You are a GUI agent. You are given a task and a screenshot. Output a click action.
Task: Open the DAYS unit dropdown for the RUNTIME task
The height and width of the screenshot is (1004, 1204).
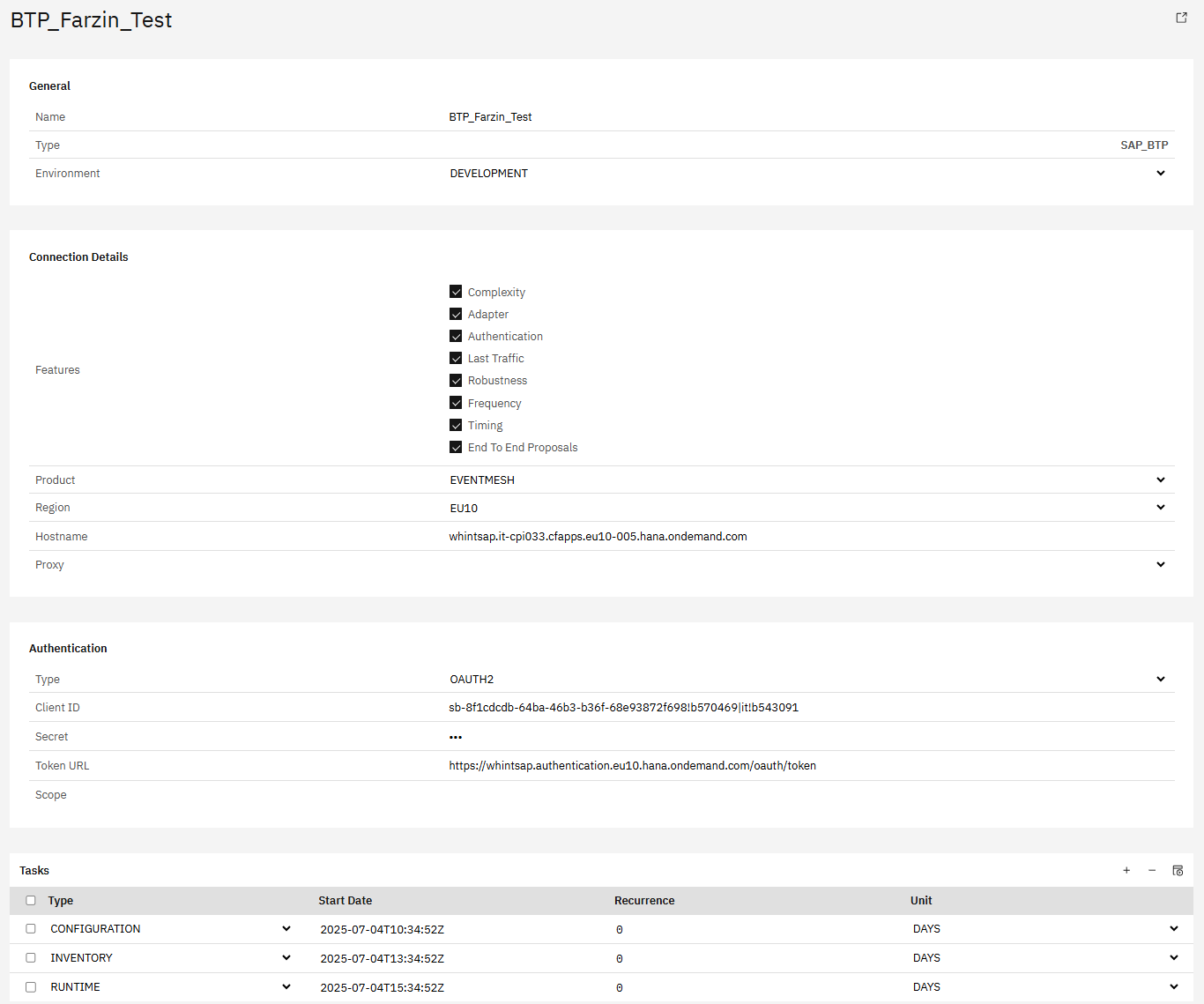point(1173,986)
